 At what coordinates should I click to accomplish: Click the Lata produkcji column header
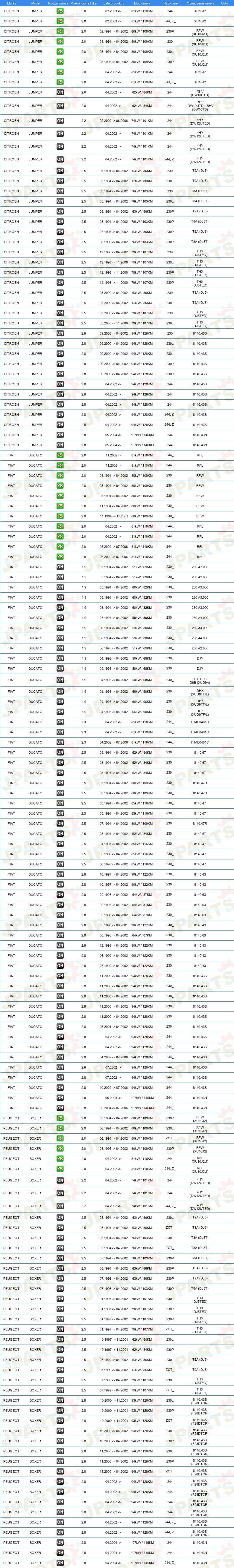coord(113,3)
